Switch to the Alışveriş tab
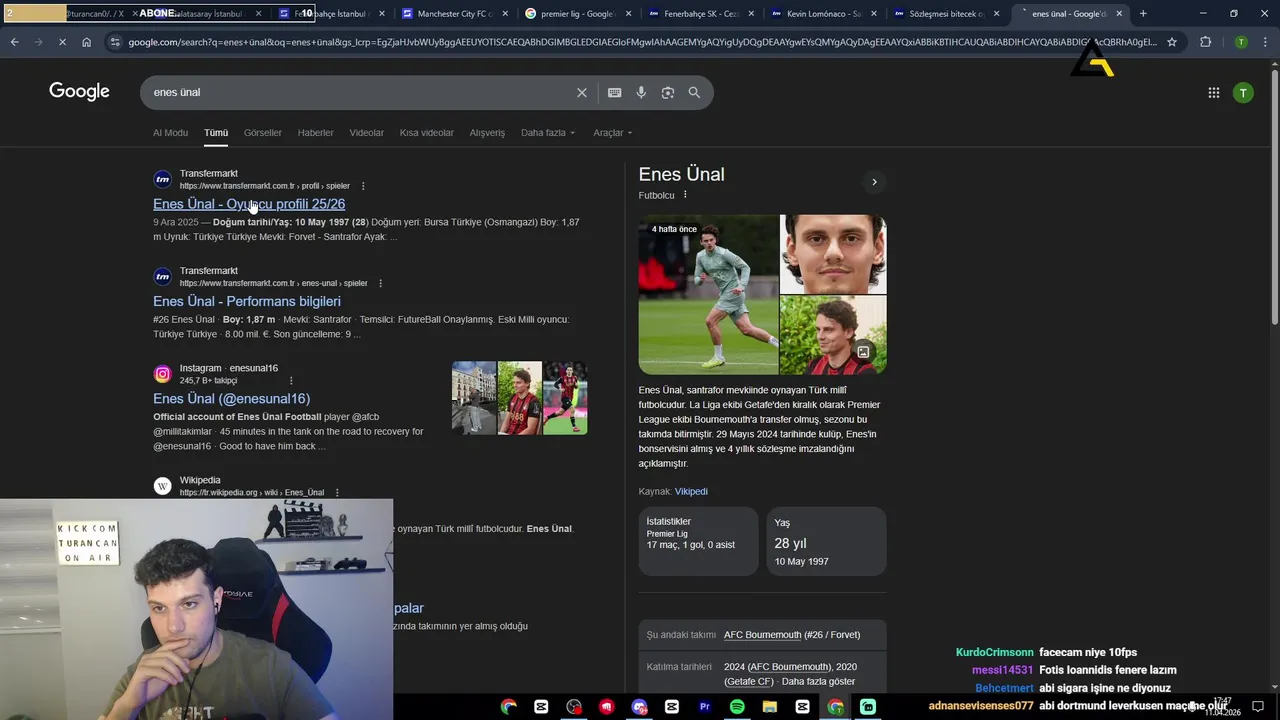Screen dimensions: 1280x720 point(488,133)
